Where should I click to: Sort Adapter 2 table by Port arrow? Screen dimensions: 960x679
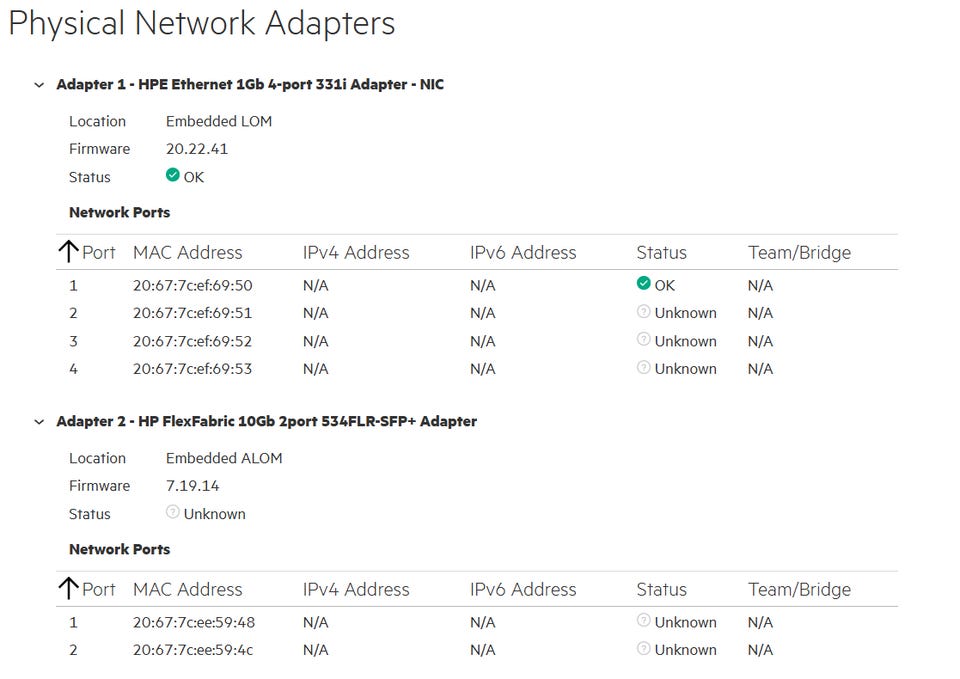(x=69, y=588)
